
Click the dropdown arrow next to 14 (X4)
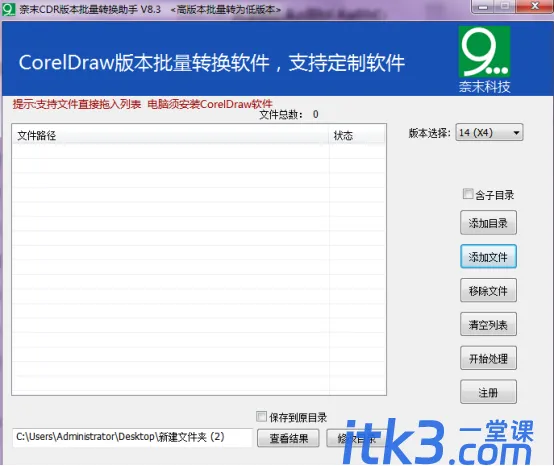coord(516,133)
